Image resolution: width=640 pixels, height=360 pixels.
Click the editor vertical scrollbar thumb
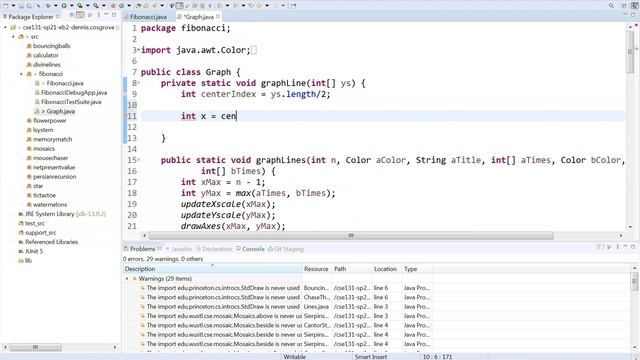630,51
